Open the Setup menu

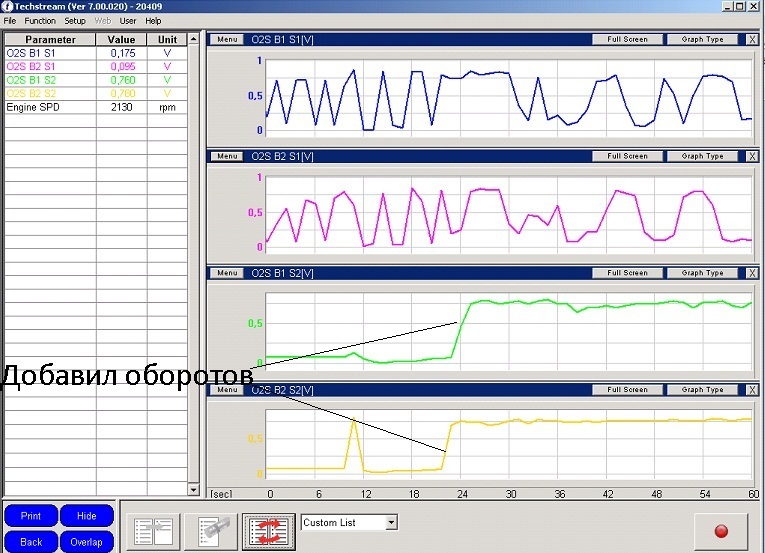[x=75, y=20]
